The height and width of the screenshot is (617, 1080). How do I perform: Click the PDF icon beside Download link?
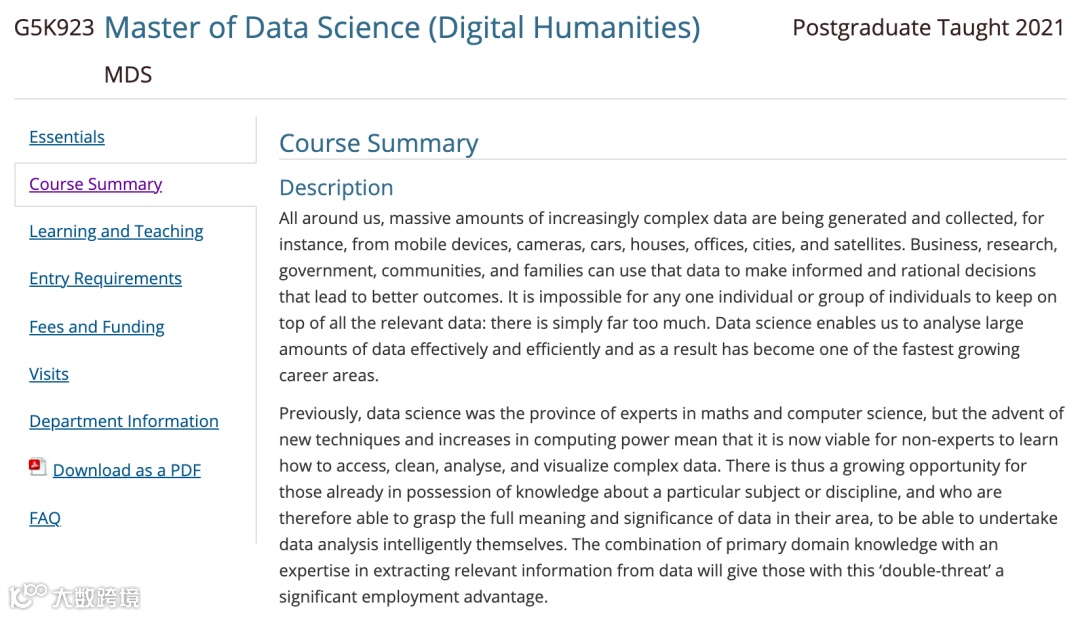pos(37,467)
